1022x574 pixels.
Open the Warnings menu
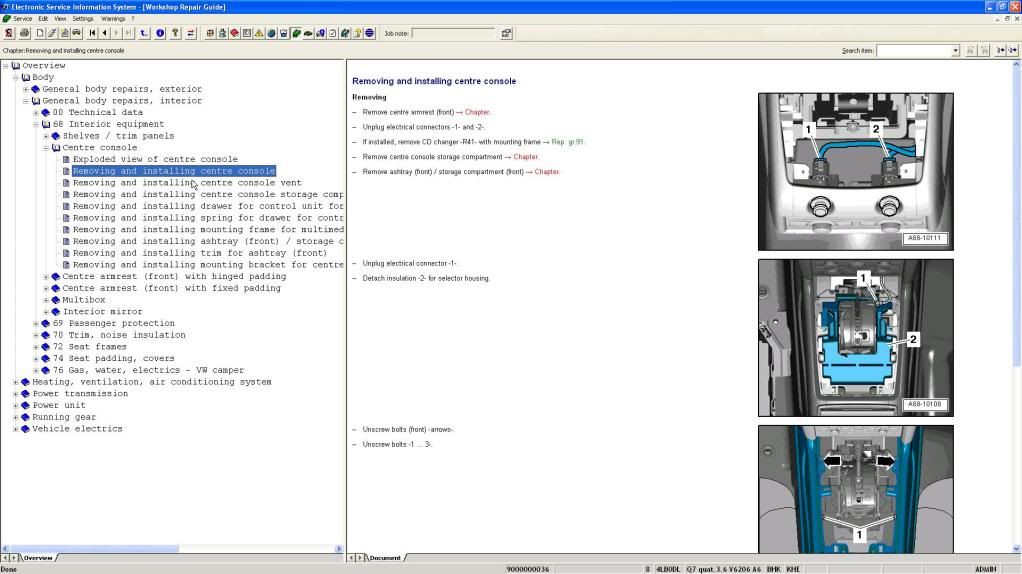pos(113,18)
